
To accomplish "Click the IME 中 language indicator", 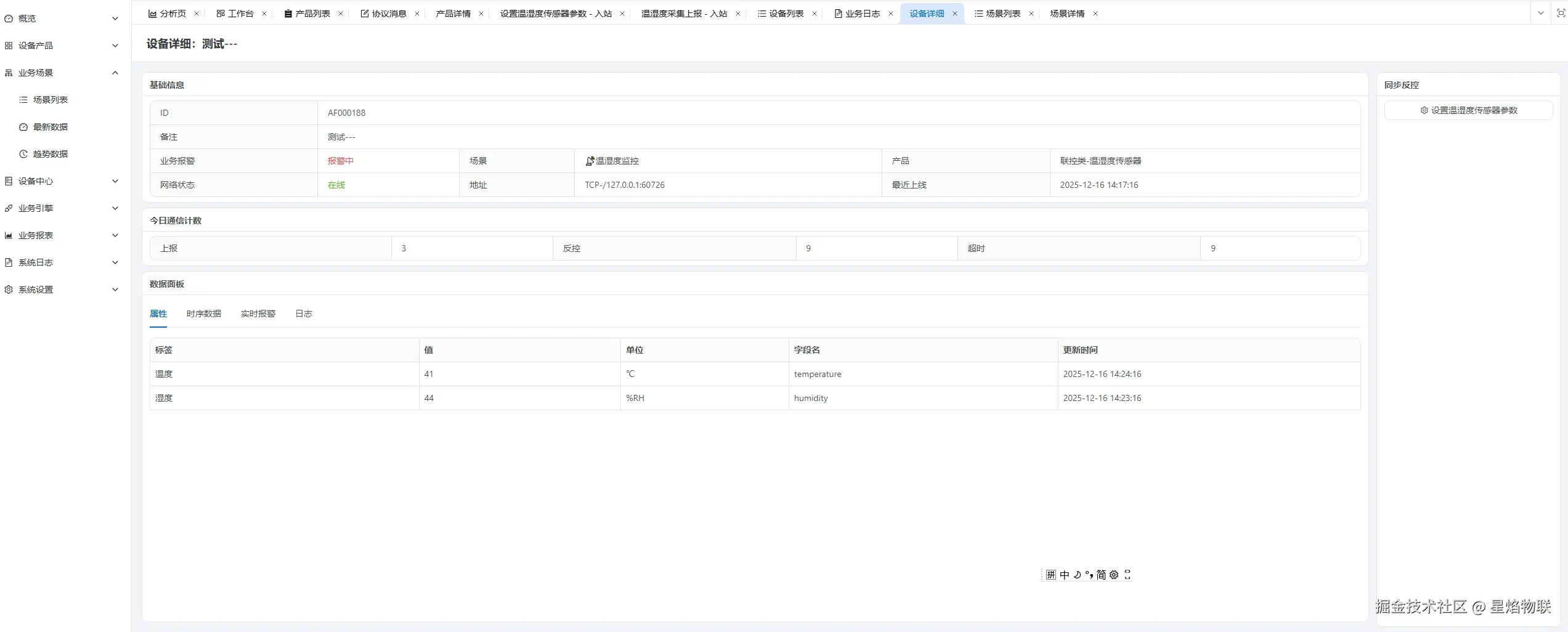I will [x=1065, y=575].
